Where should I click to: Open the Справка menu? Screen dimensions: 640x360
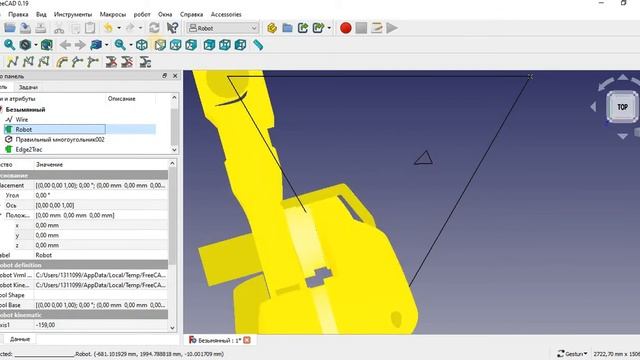click(191, 14)
